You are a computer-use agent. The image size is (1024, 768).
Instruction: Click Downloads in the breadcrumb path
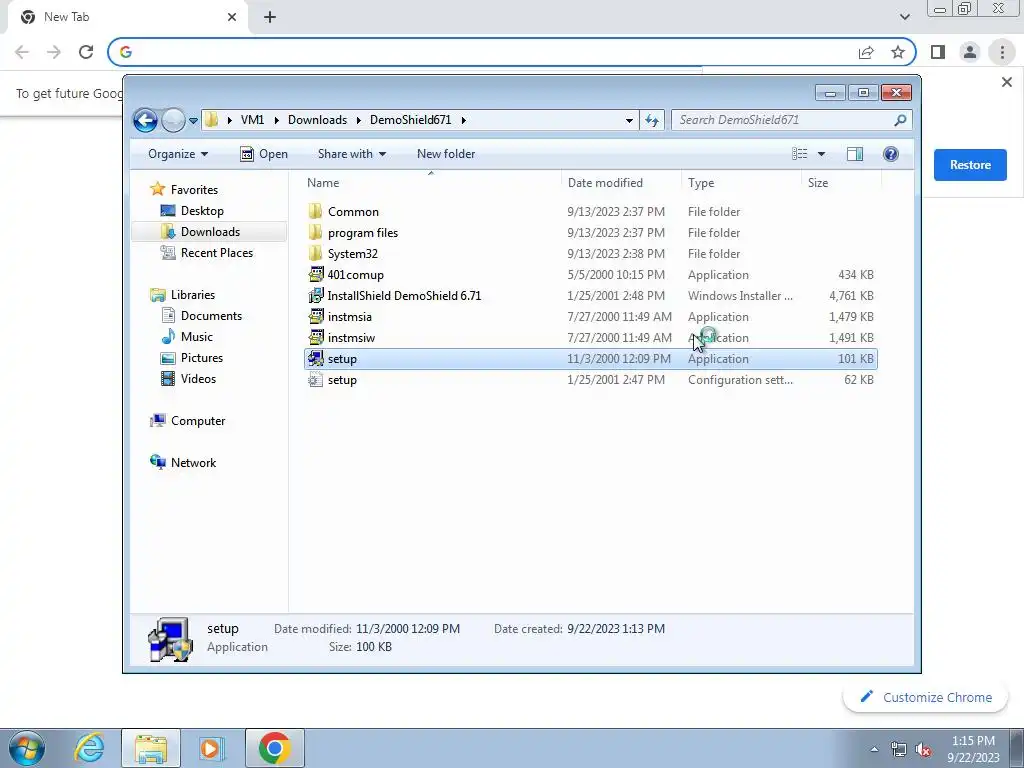[317, 120]
